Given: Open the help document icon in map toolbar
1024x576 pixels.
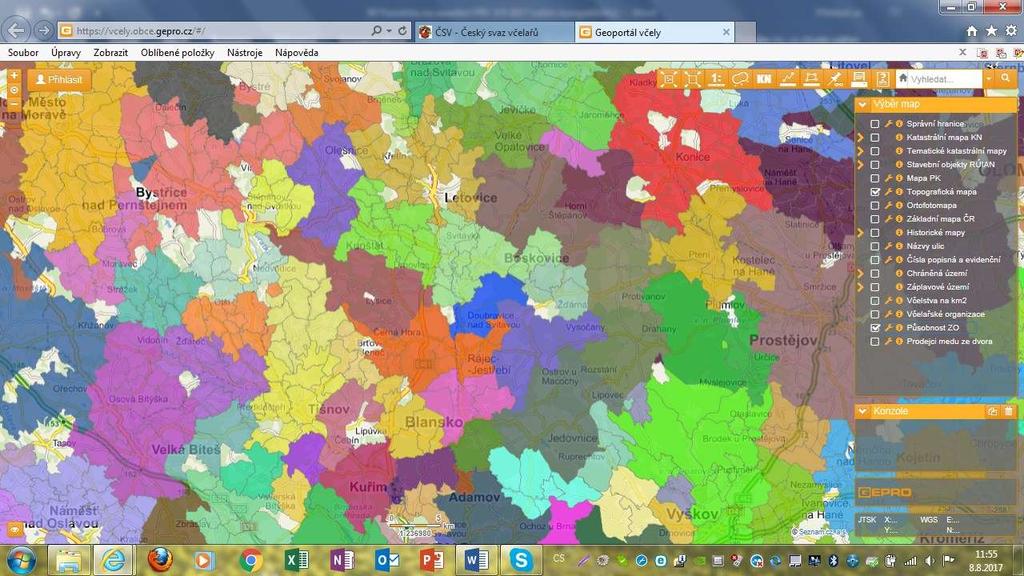Looking at the screenshot, I should tap(882, 79).
